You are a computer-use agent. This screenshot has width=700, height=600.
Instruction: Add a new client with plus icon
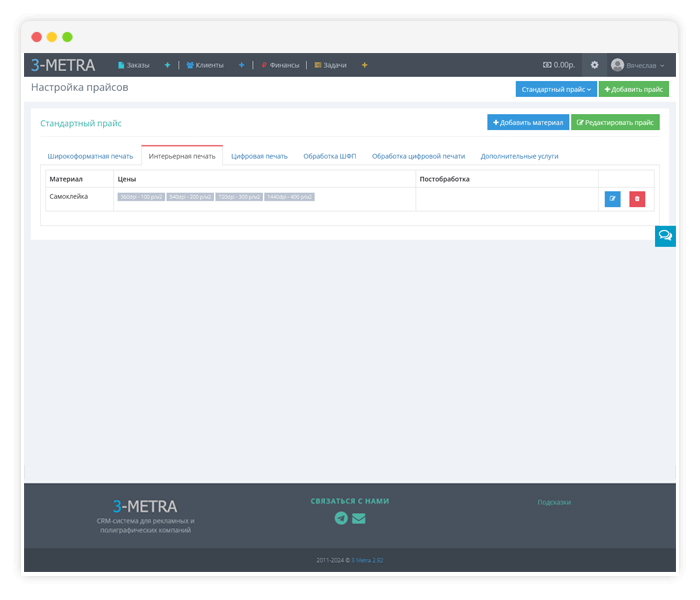point(242,65)
